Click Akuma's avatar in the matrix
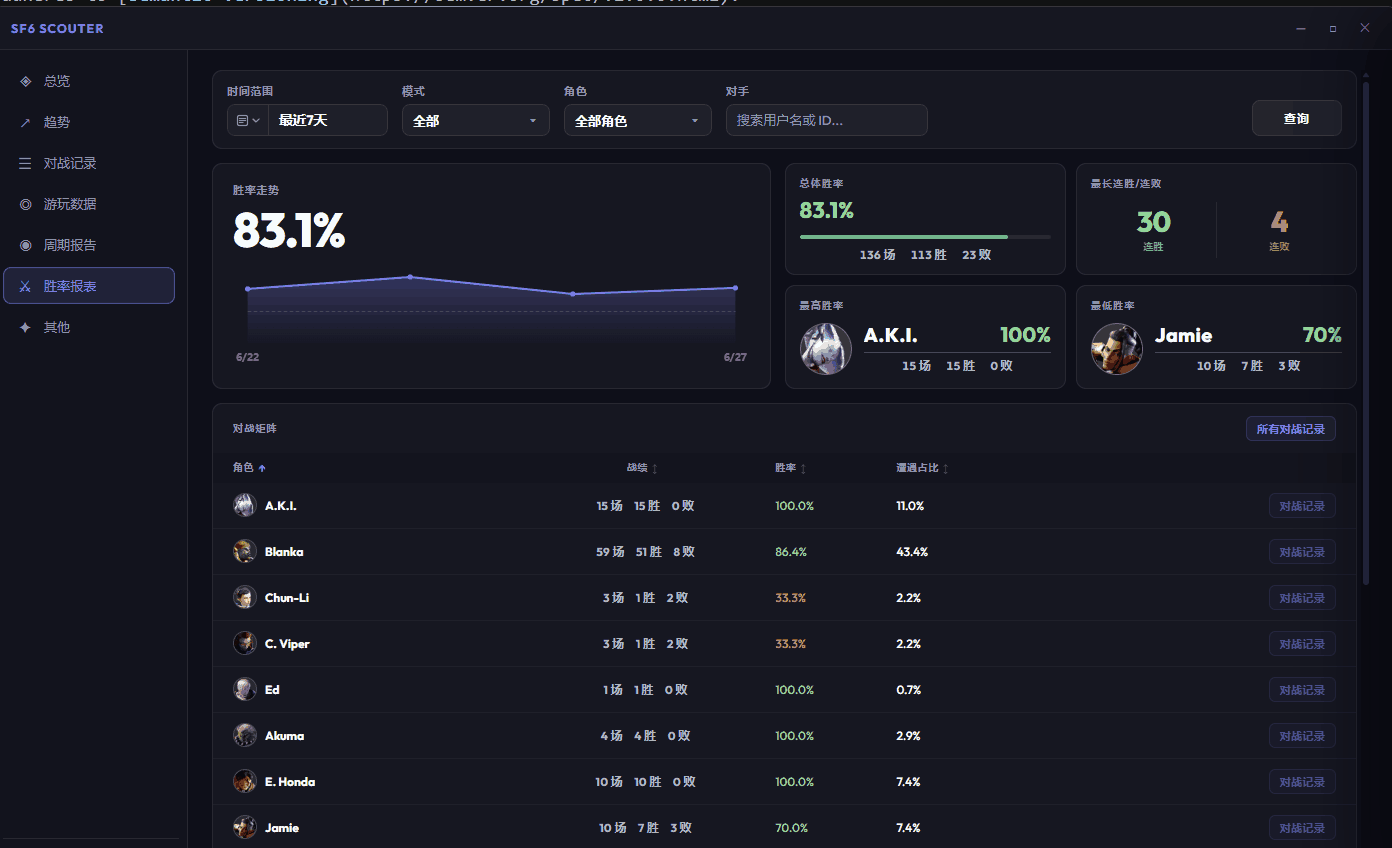This screenshot has width=1392, height=848. [x=245, y=736]
